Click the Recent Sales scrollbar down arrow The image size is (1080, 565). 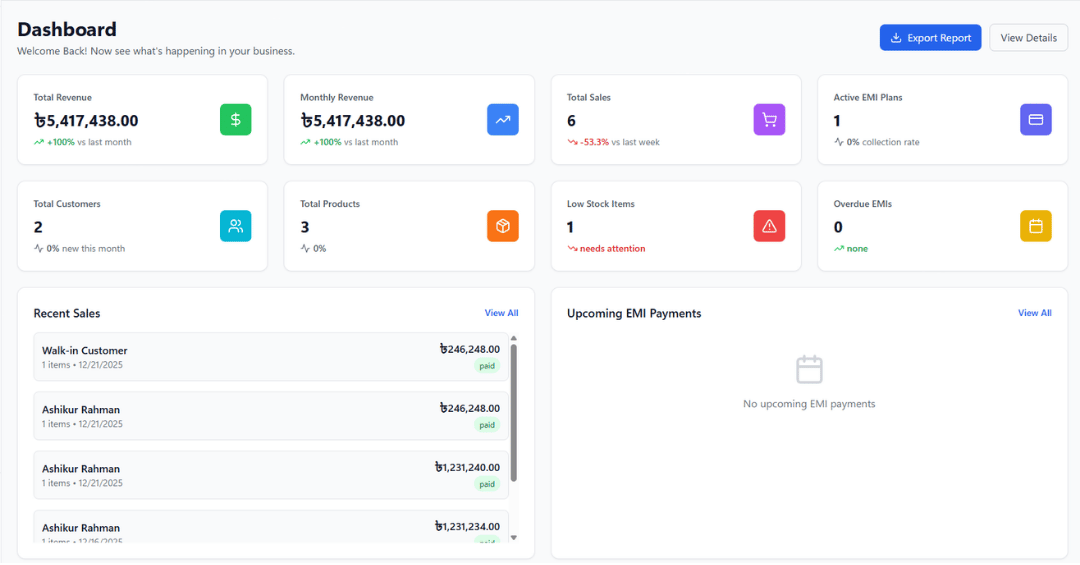(x=514, y=538)
